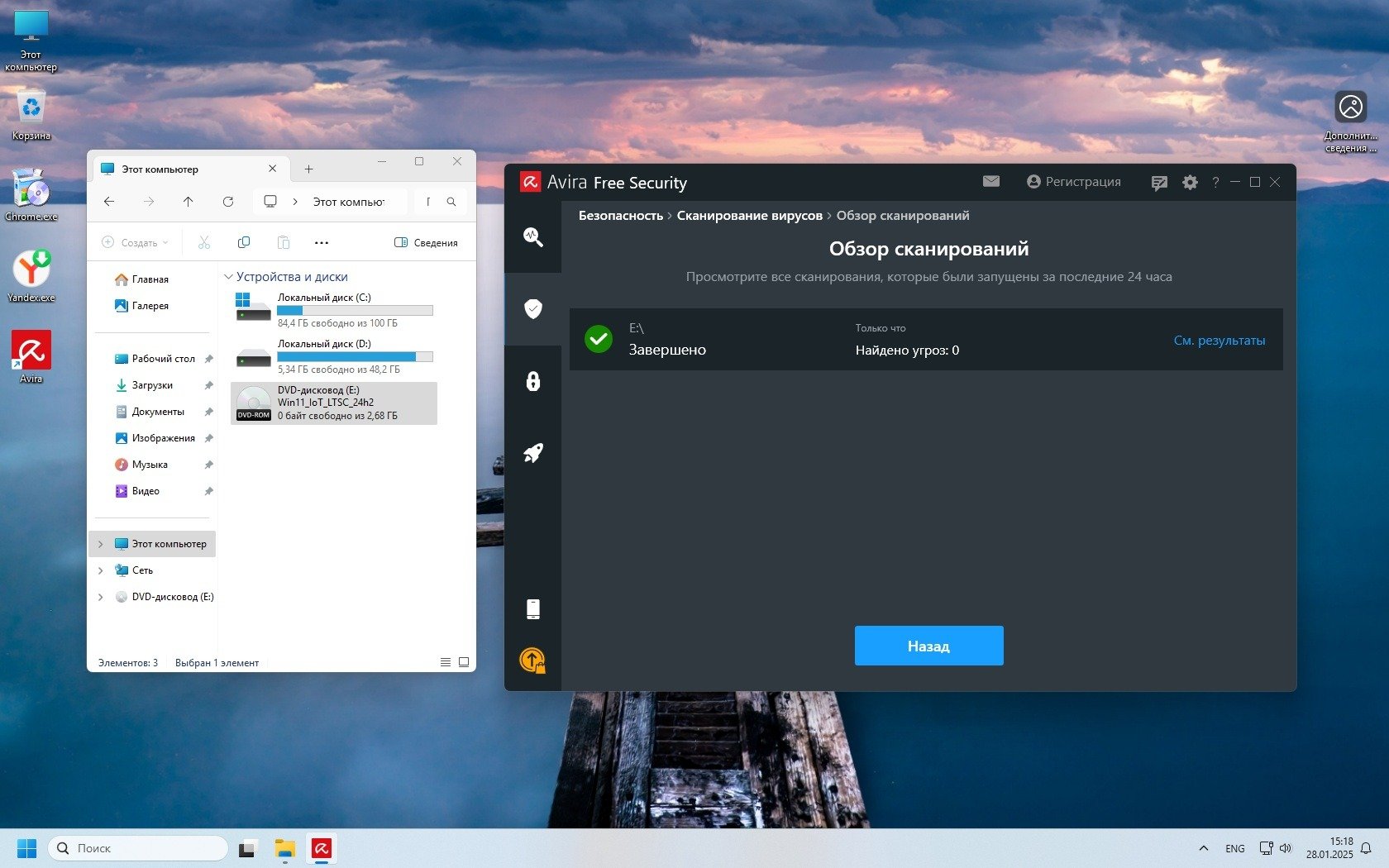Click Сканирование вирусов breadcrumb item
This screenshot has height=868, width=1389.
click(749, 216)
